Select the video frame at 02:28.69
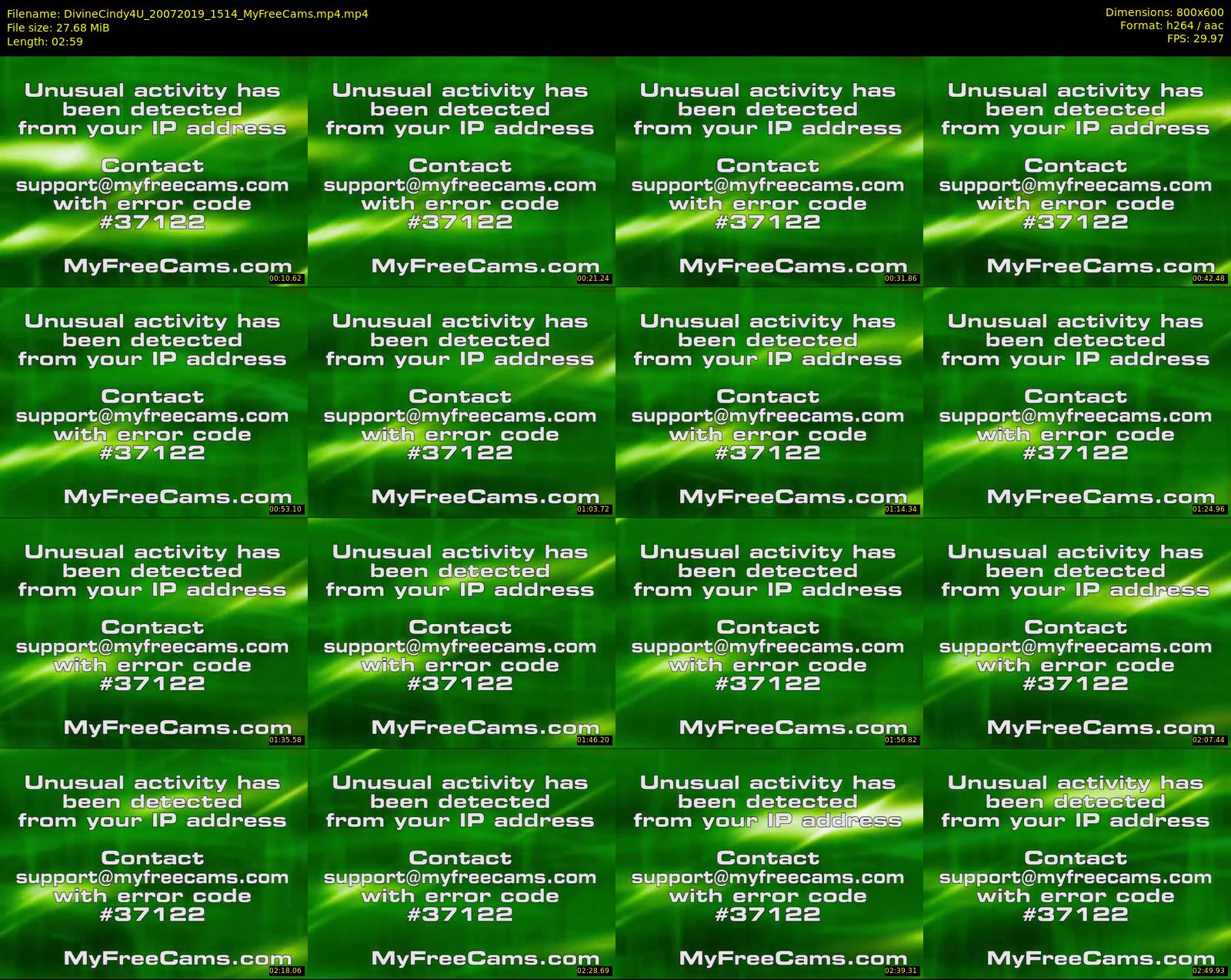 [461, 863]
